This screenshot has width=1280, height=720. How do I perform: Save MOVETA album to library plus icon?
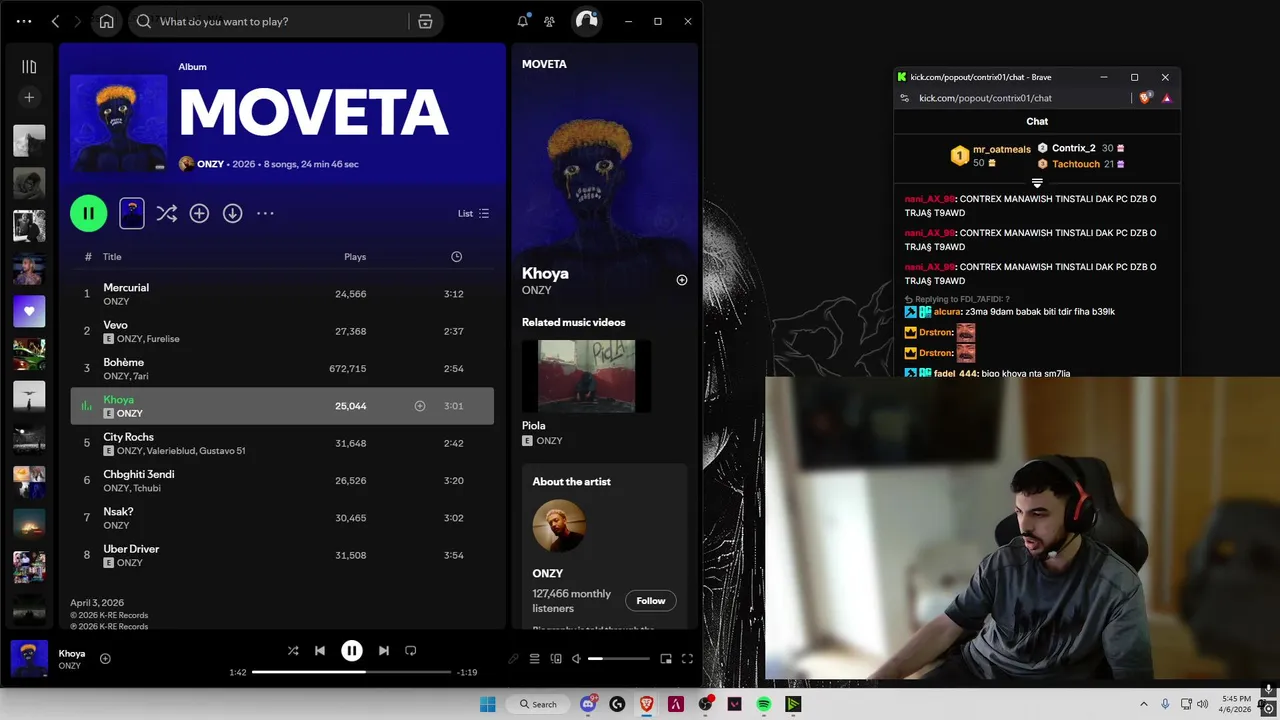click(x=199, y=213)
